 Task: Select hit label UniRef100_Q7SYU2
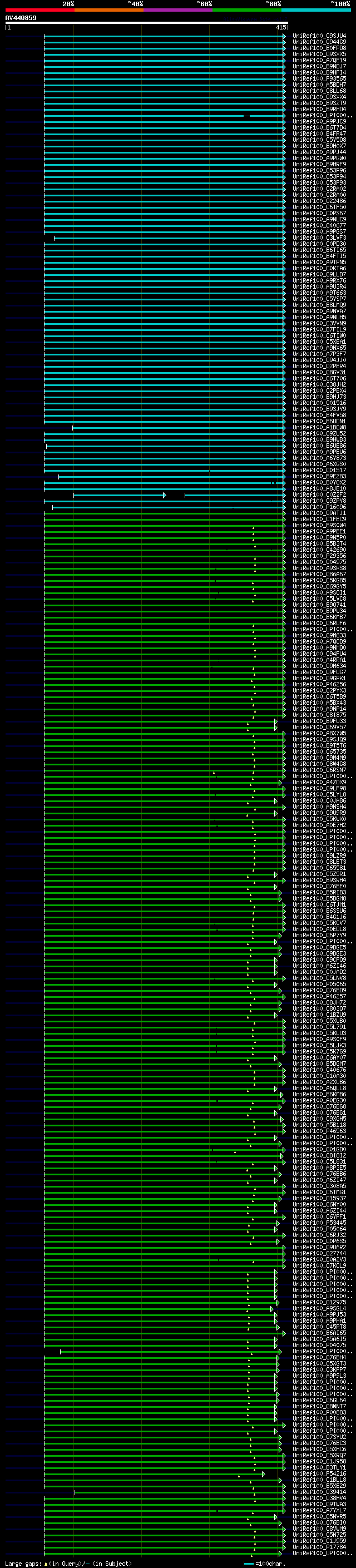pos(319,1437)
